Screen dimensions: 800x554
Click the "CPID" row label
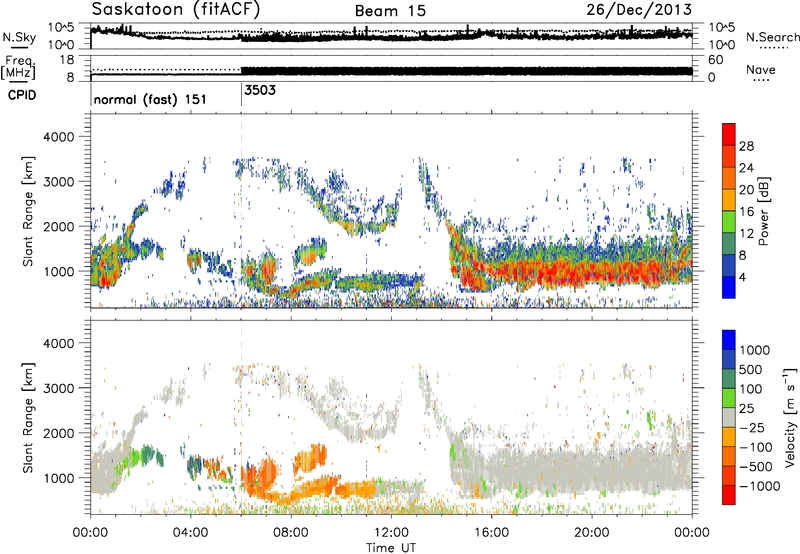[x=22, y=95]
